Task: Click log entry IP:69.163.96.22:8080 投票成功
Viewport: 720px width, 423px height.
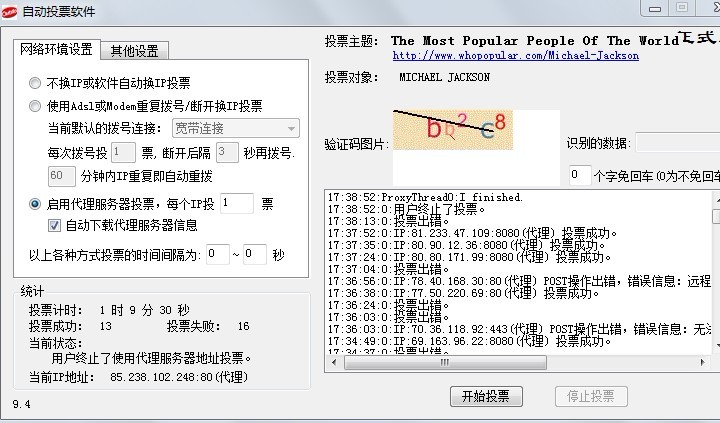Action: (x=469, y=341)
